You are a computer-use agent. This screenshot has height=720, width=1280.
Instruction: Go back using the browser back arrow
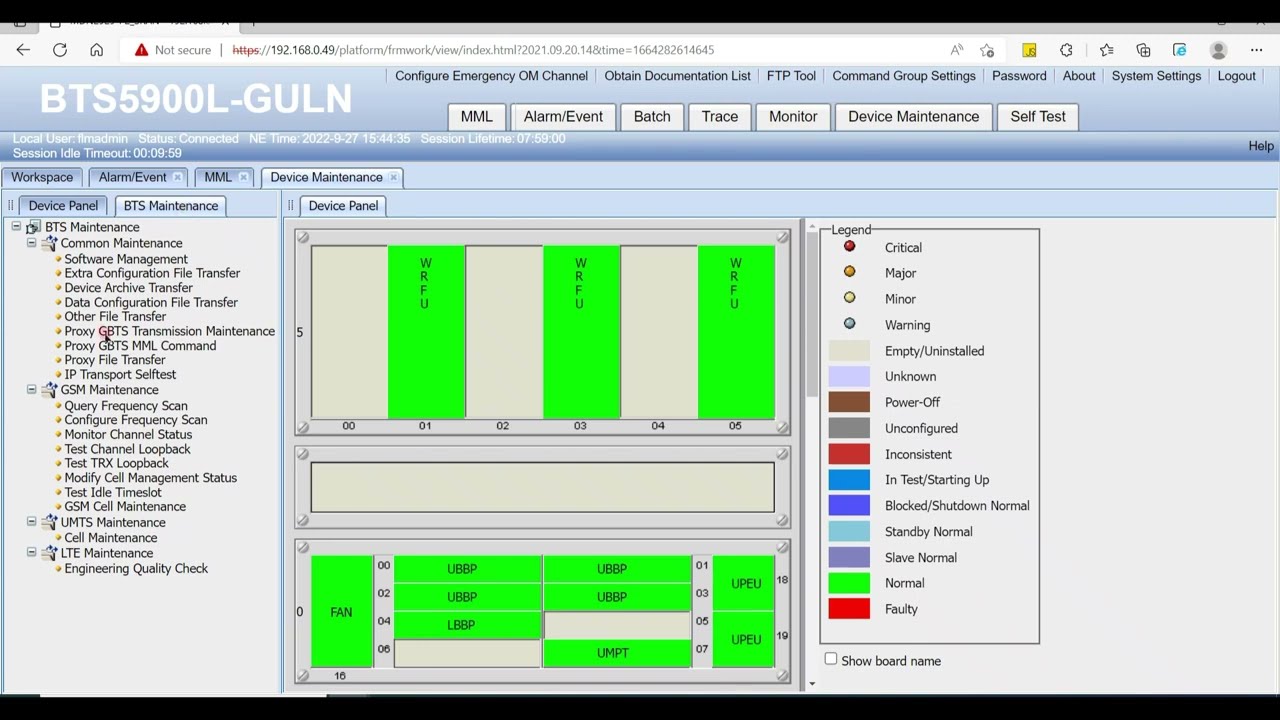point(23,50)
